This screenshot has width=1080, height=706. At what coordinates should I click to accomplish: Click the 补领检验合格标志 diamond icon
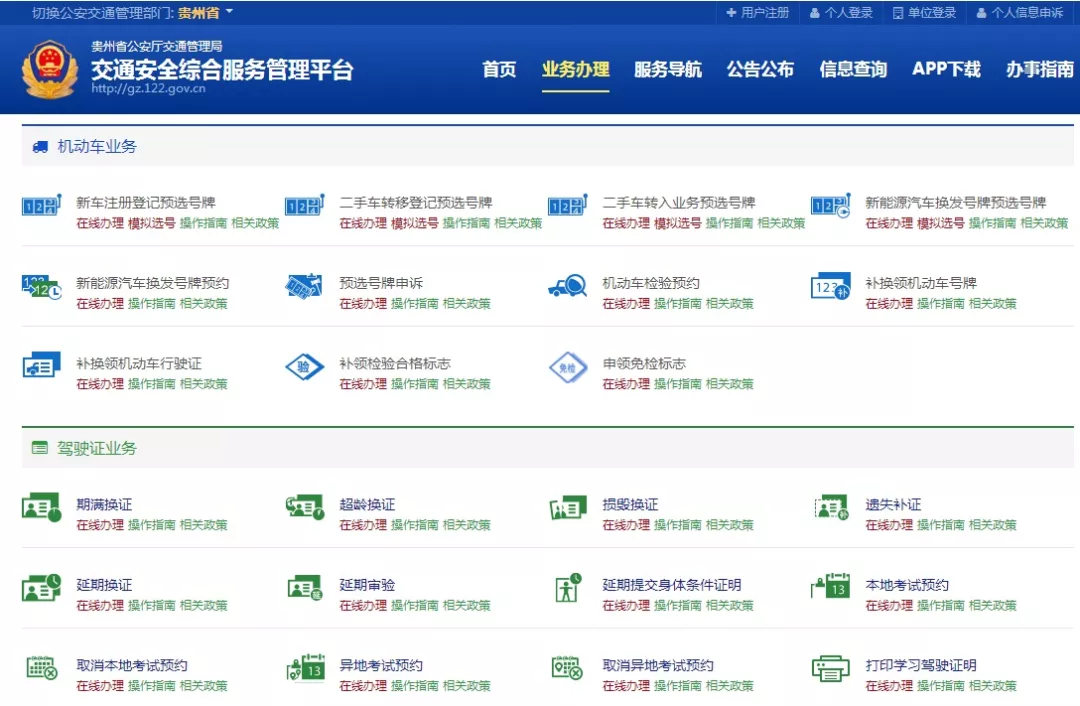[304, 367]
